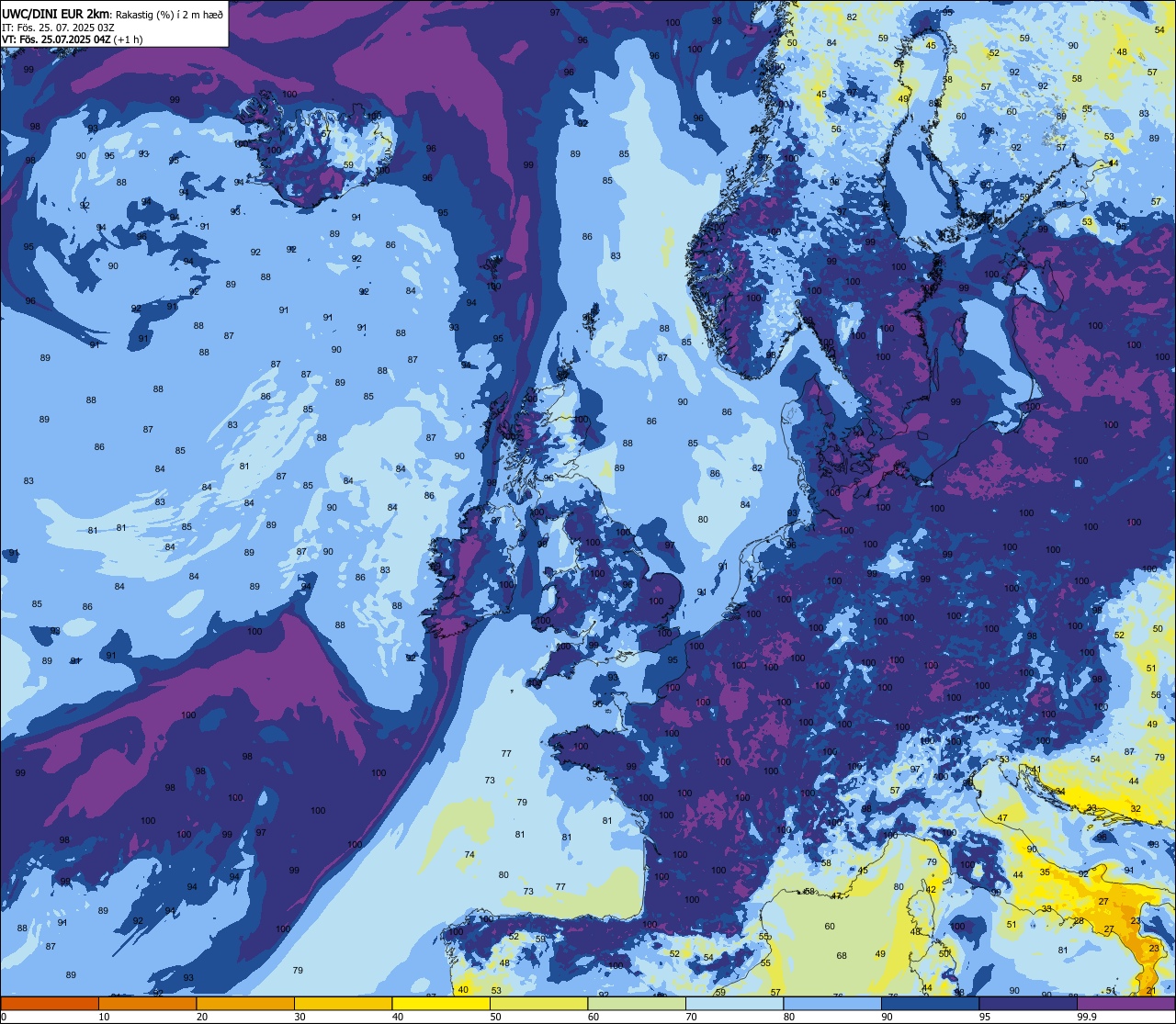Click the humidity value '21' on the map
Screen dimensions: 1176x1024
tap(1152, 991)
